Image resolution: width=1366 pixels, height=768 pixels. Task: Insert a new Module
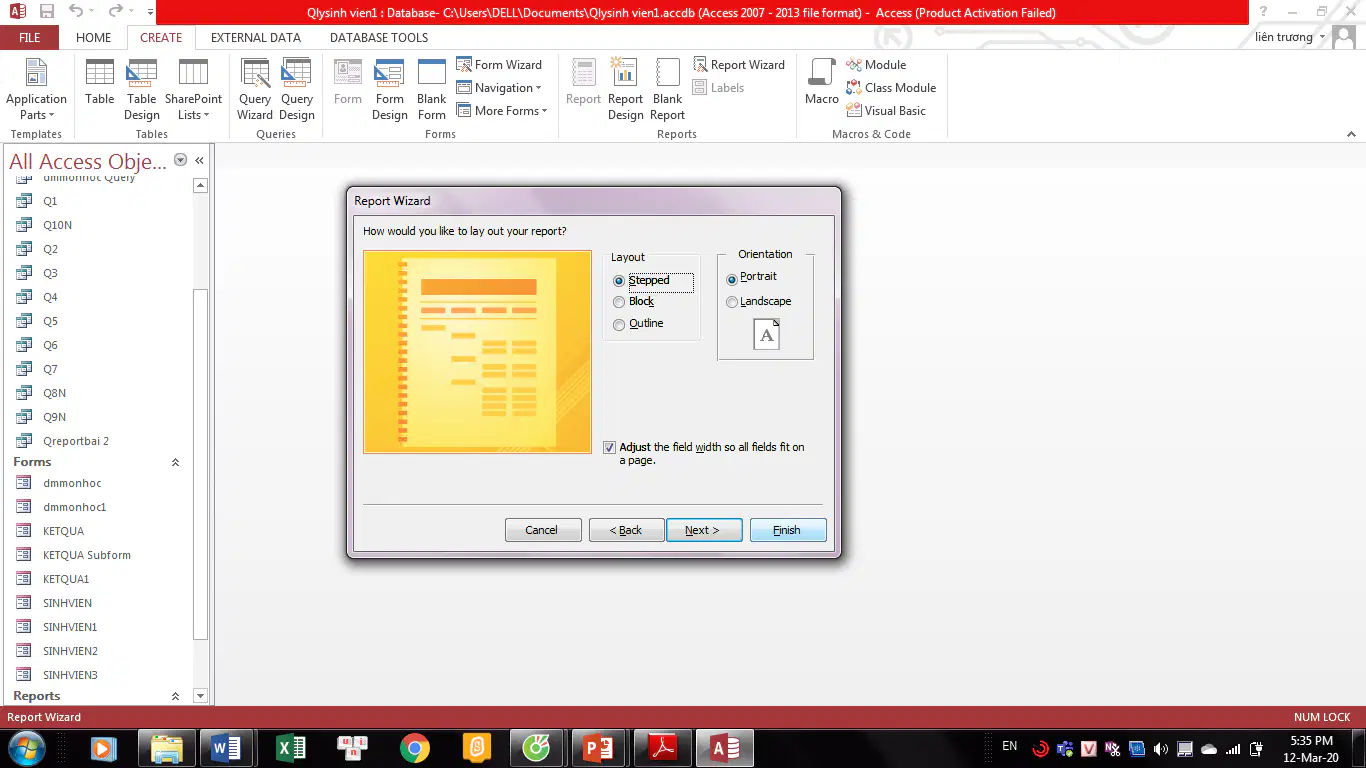[876, 64]
